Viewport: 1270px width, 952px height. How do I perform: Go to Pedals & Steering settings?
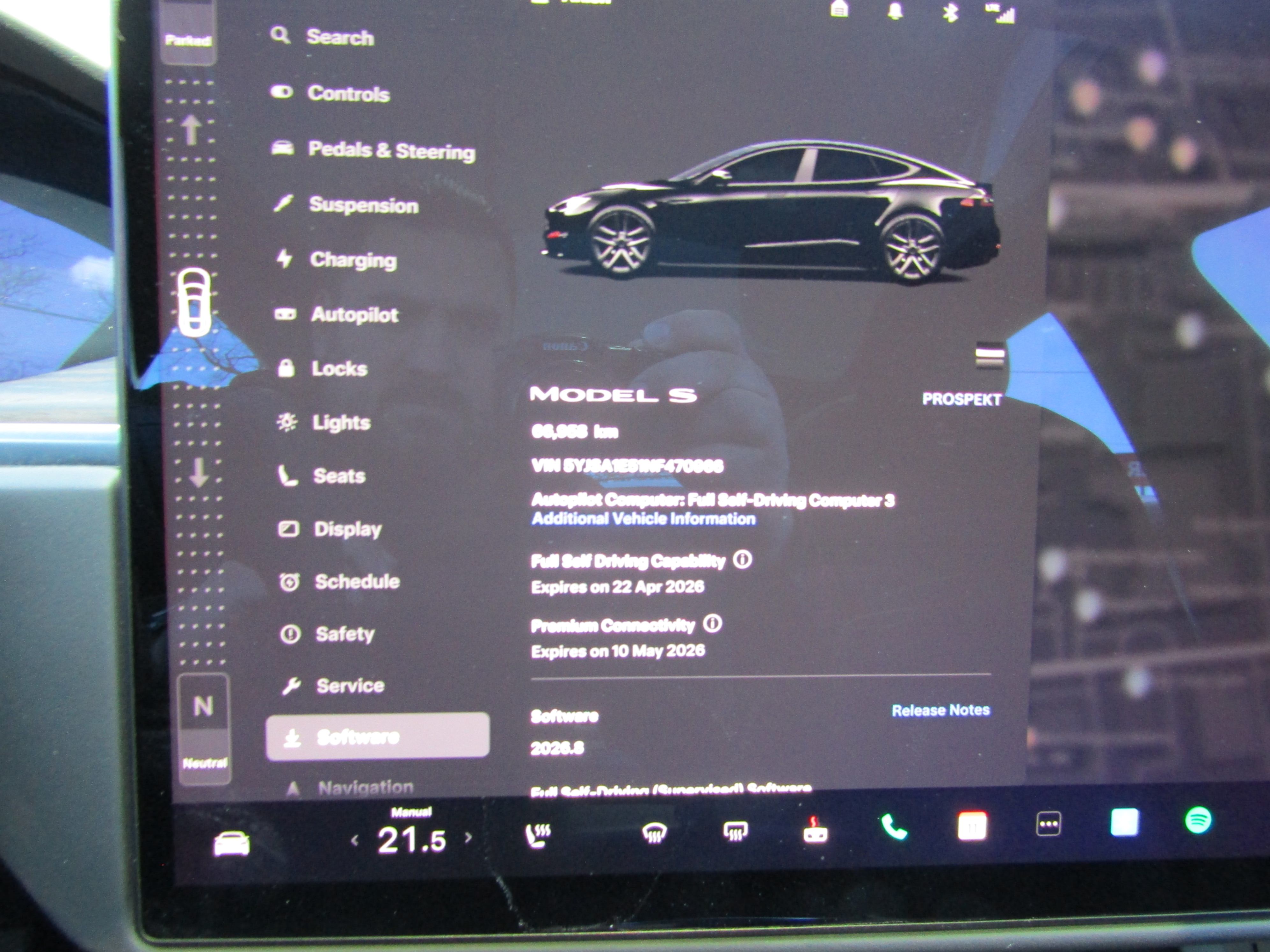coord(373,150)
